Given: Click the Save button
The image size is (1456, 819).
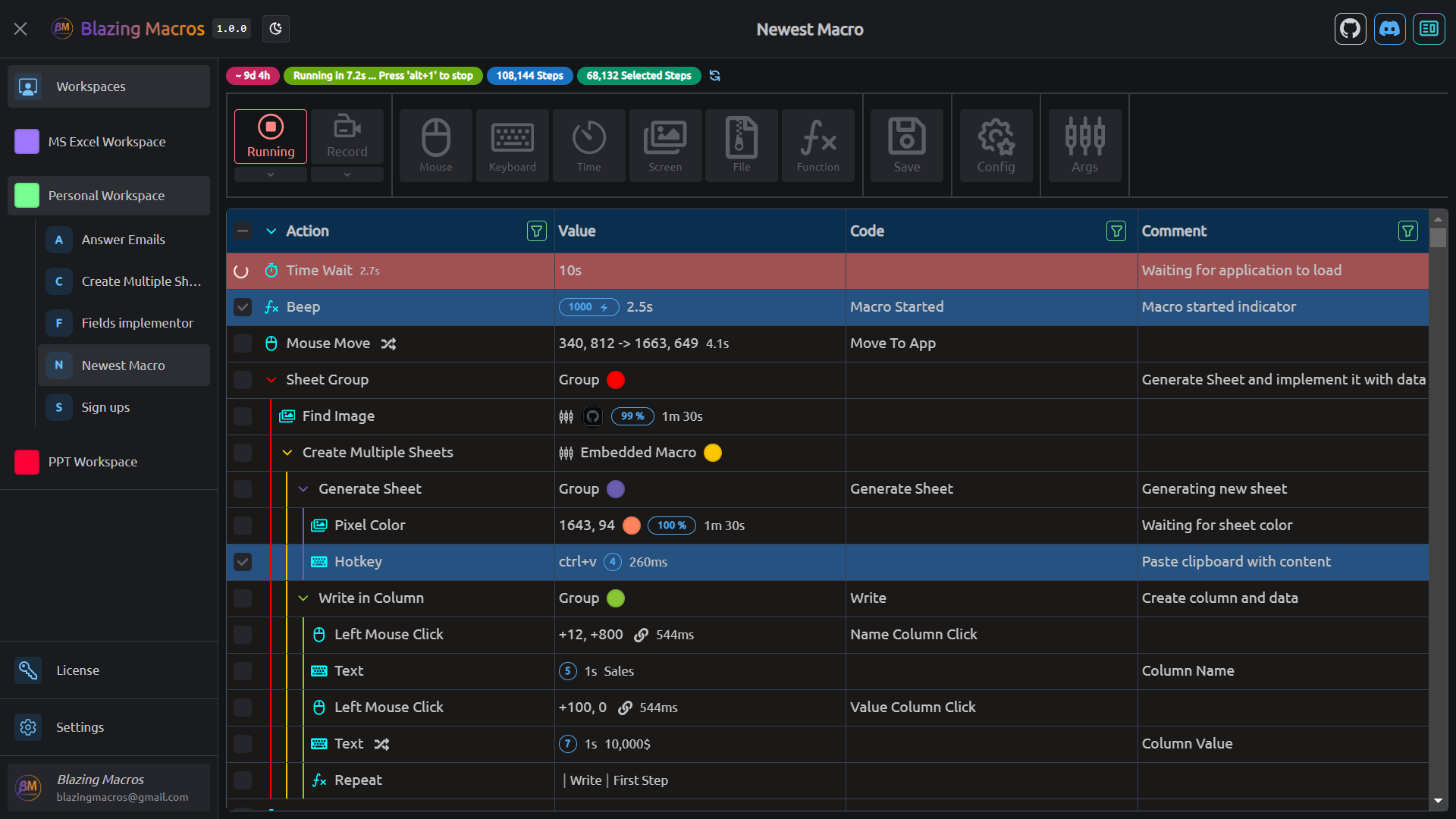Looking at the screenshot, I should 906,145.
